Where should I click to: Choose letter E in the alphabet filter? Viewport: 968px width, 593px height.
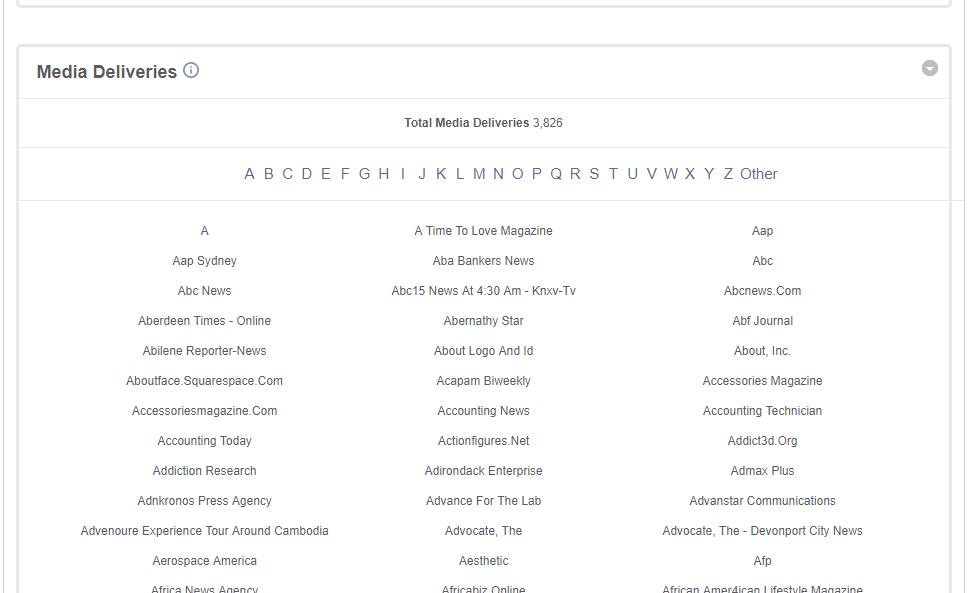point(326,174)
